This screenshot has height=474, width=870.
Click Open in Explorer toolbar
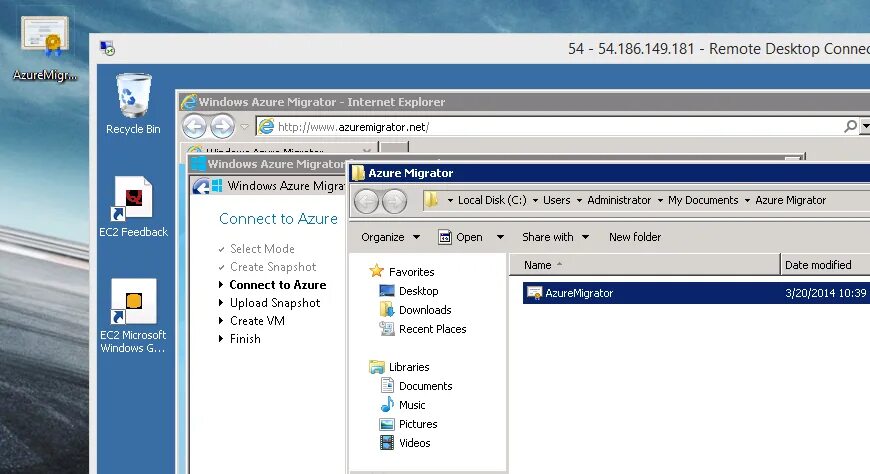460,237
